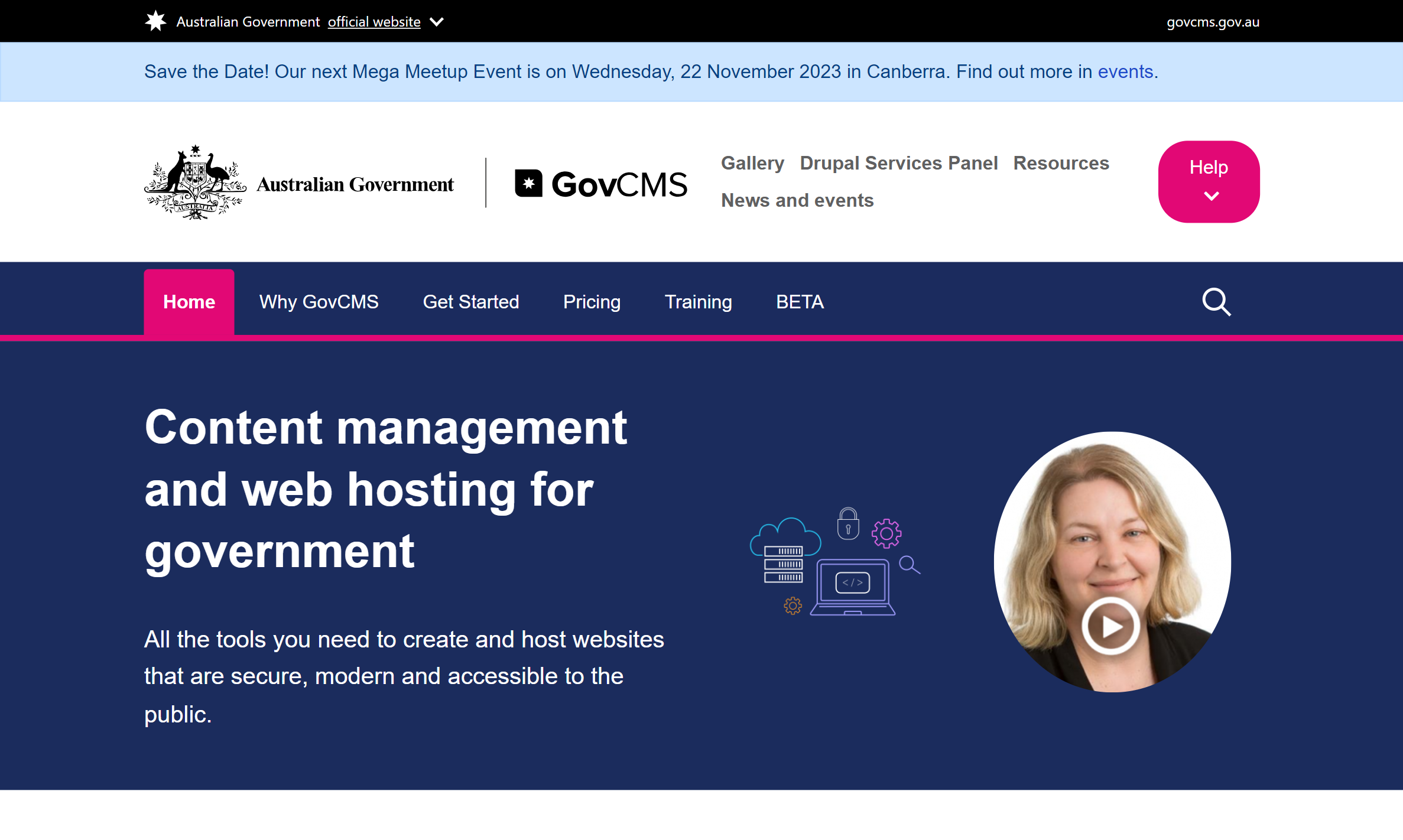Open the Why GovCMS menu item
1403x840 pixels.
319,302
